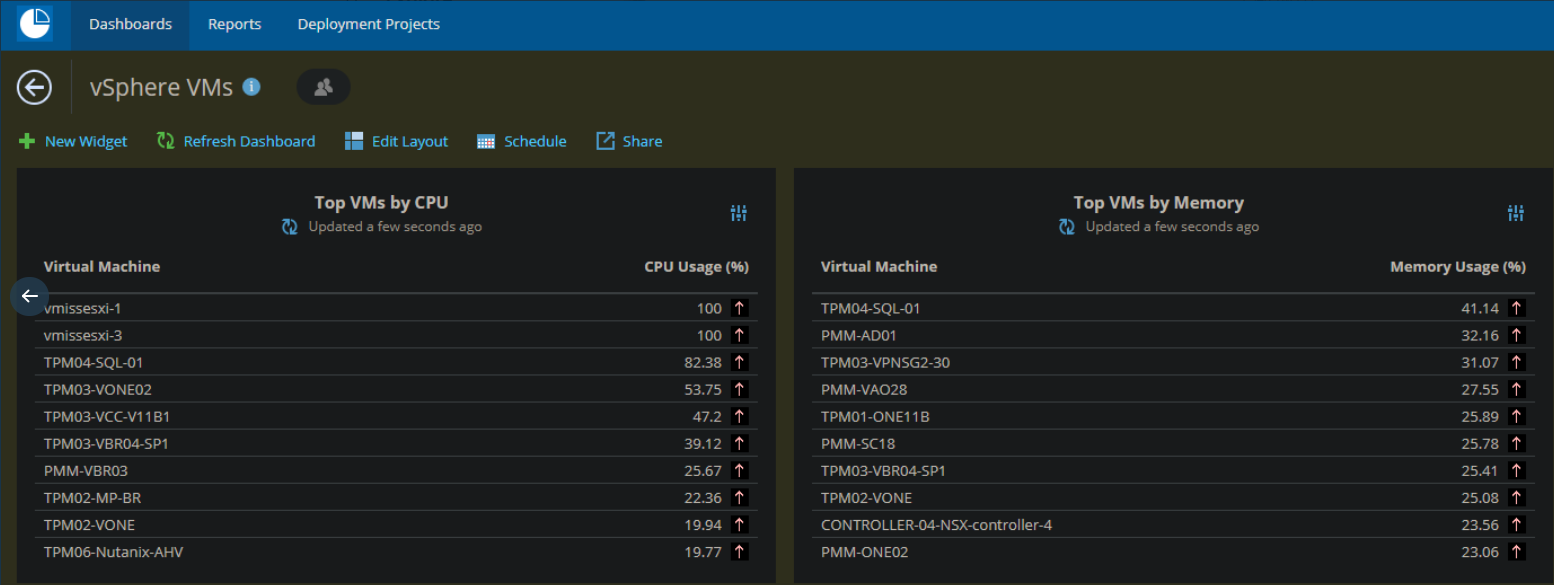
Task: Open the Deployment Projects tab
Action: pyautogui.click(x=368, y=24)
